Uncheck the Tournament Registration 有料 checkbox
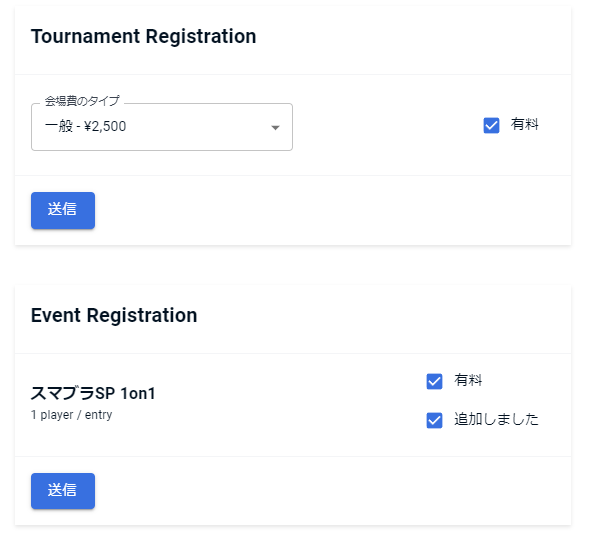Viewport: 605px width, 546px height. pyautogui.click(x=491, y=125)
